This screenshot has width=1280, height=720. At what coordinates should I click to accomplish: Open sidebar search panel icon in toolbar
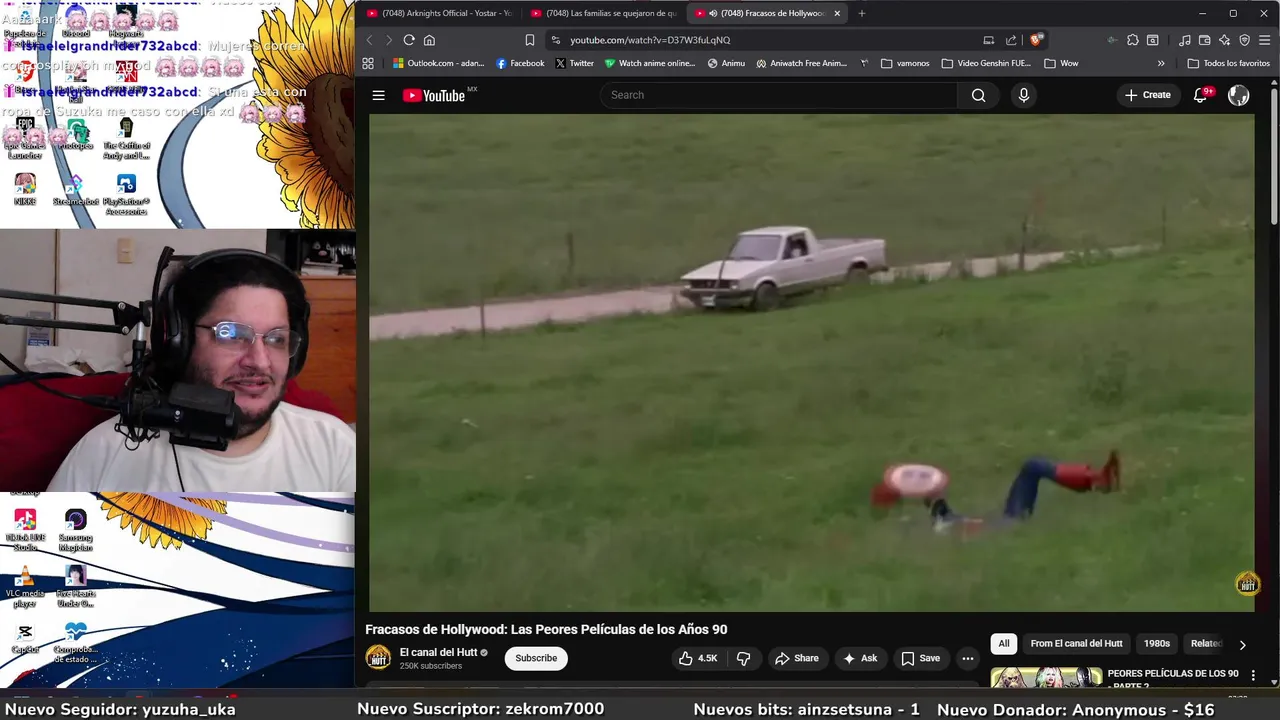1152,40
